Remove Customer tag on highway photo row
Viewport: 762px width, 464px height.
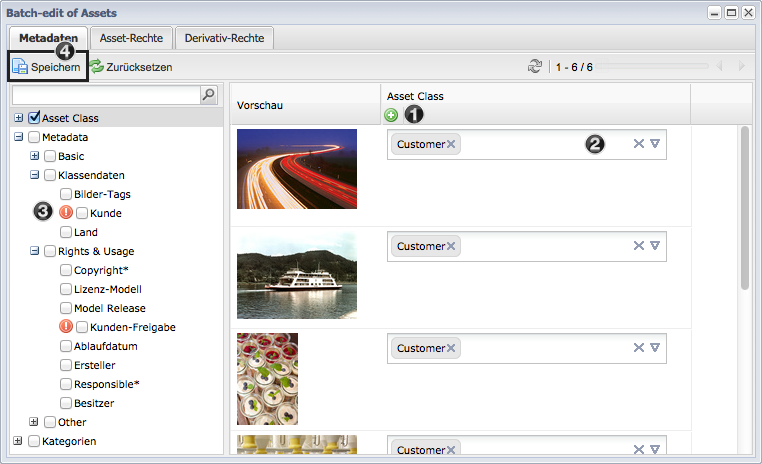tap(451, 144)
